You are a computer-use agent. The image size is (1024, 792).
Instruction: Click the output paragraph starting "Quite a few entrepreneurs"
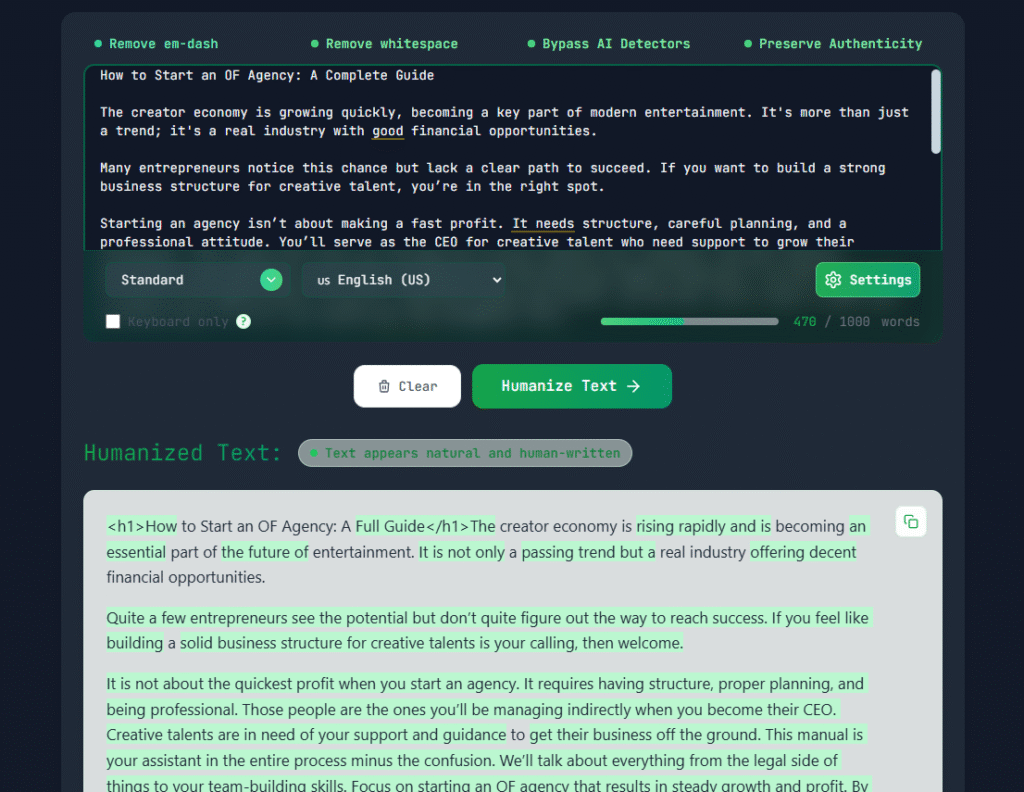coord(488,630)
